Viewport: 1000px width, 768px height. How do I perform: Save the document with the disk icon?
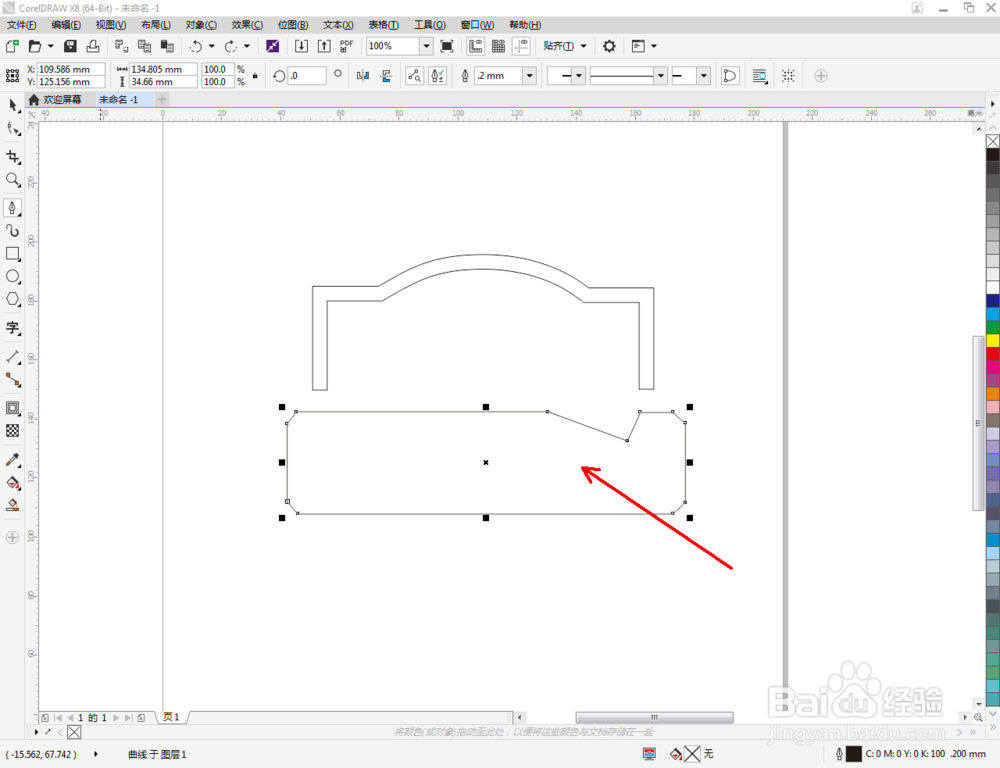[70, 46]
